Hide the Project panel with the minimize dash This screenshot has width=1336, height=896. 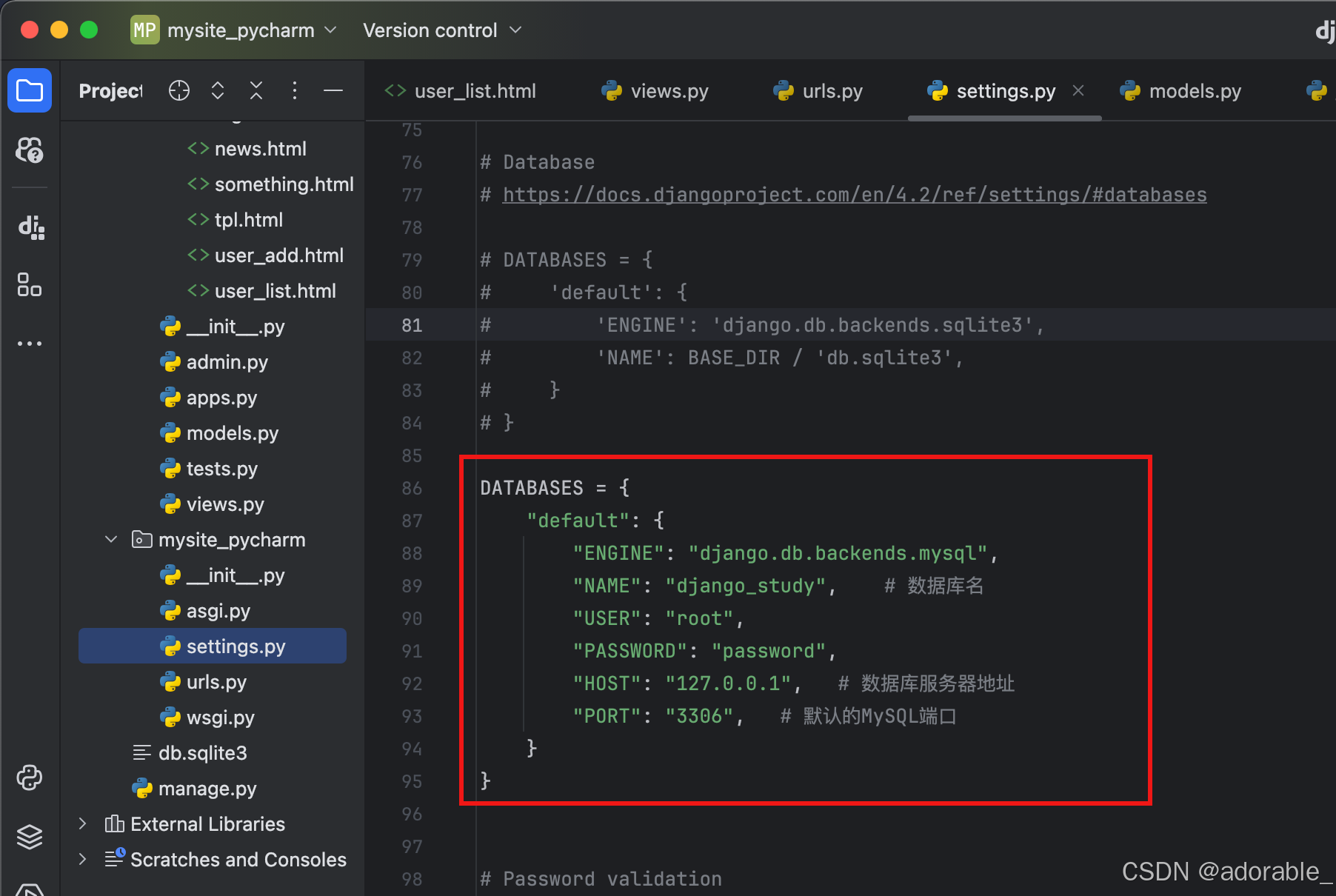(333, 90)
